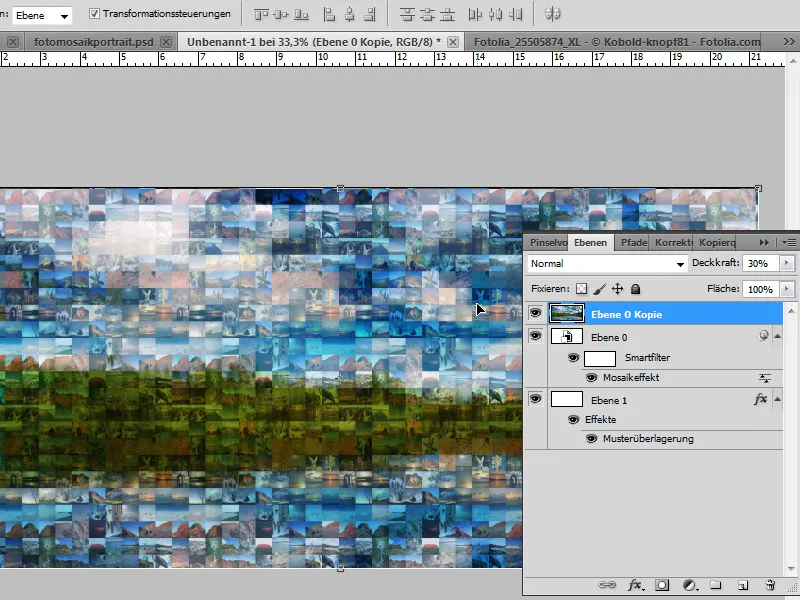Expand hidden panel tabs arrows
800x600 pixels.
[x=764, y=243]
